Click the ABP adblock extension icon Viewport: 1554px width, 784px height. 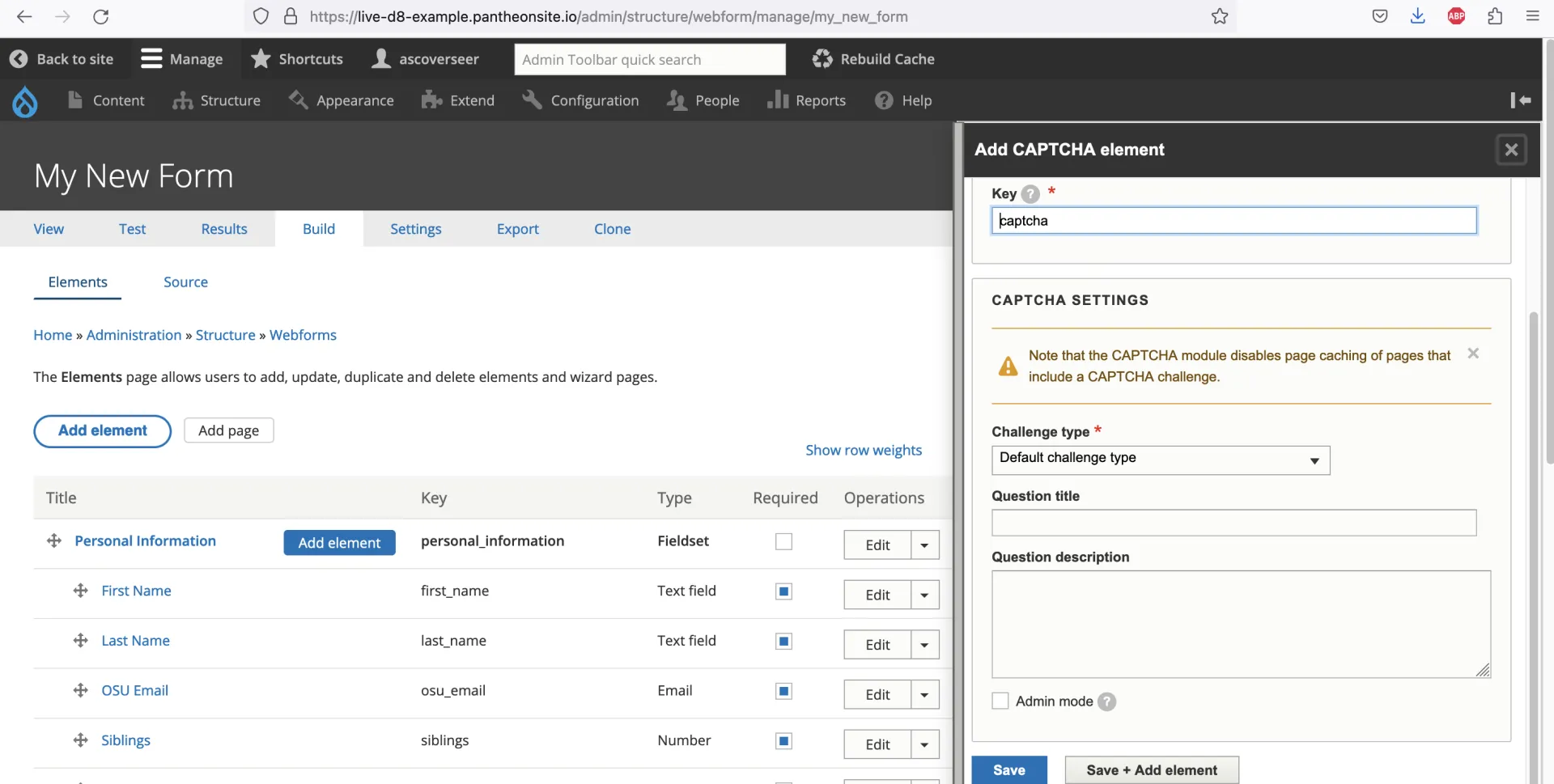(1456, 16)
